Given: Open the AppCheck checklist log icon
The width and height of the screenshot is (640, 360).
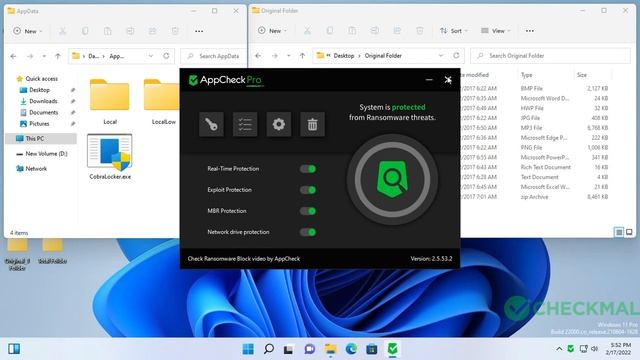Looking at the screenshot, I should coord(245,124).
